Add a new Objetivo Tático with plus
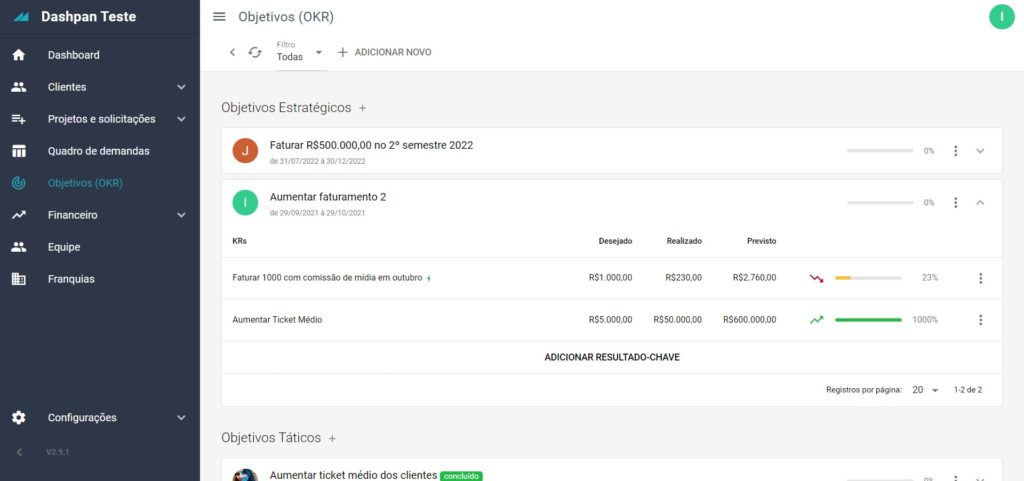The width and height of the screenshot is (1024, 481). pyautogui.click(x=332, y=438)
